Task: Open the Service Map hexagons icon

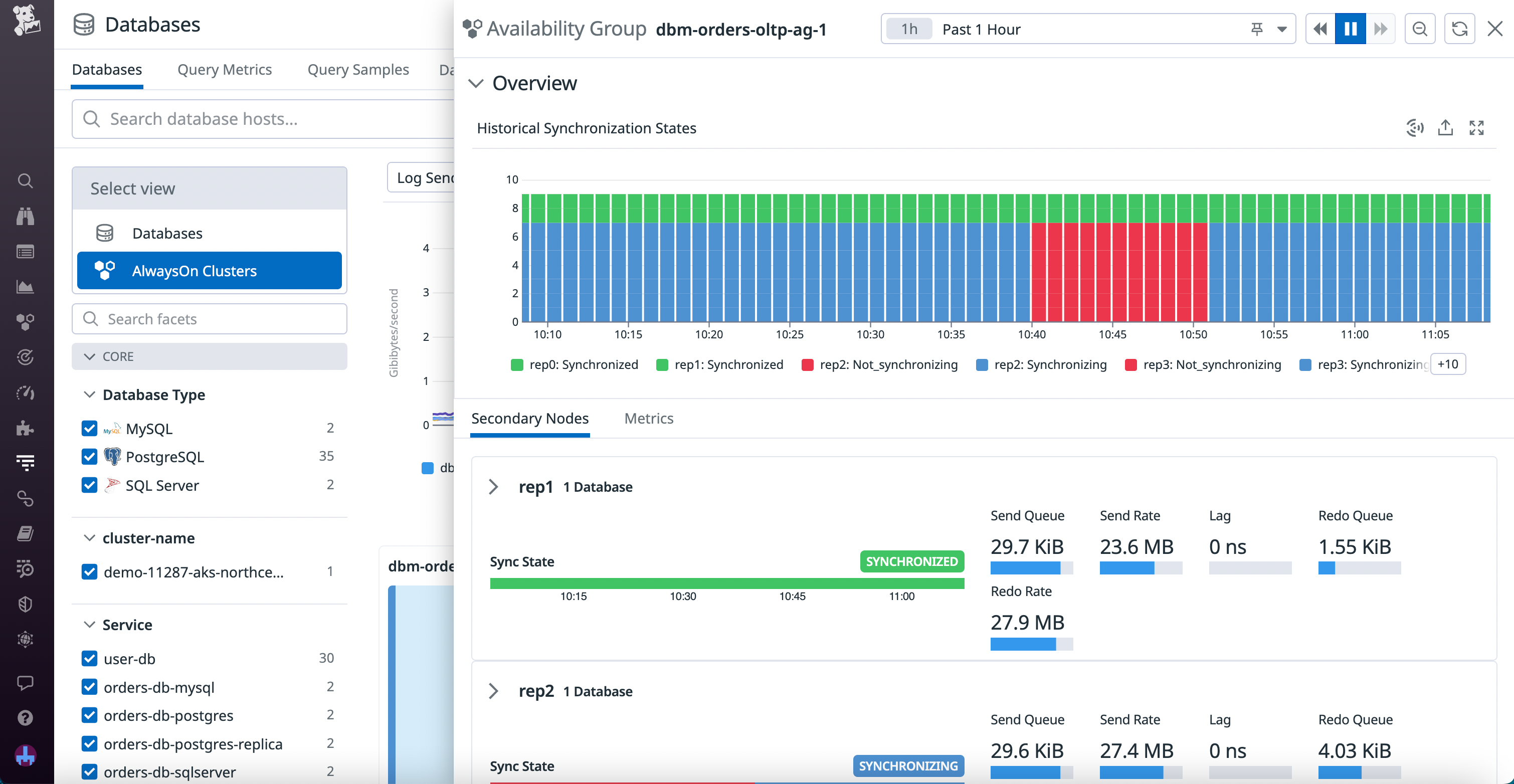Action: pyautogui.click(x=25, y=321)
